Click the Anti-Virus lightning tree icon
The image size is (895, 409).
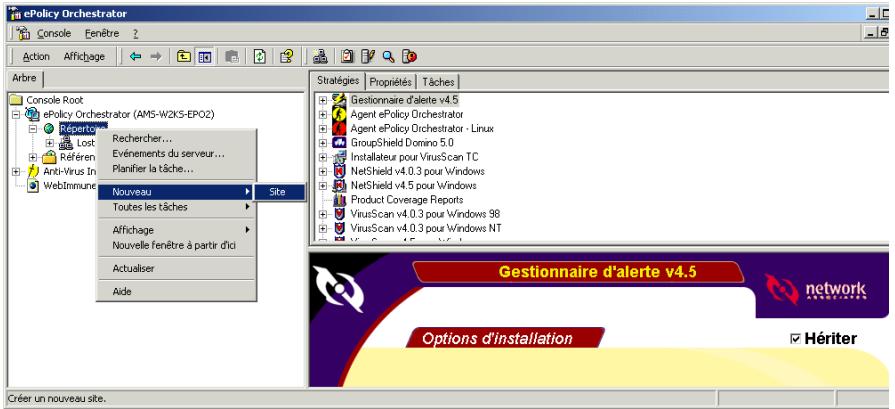point(33,171)
